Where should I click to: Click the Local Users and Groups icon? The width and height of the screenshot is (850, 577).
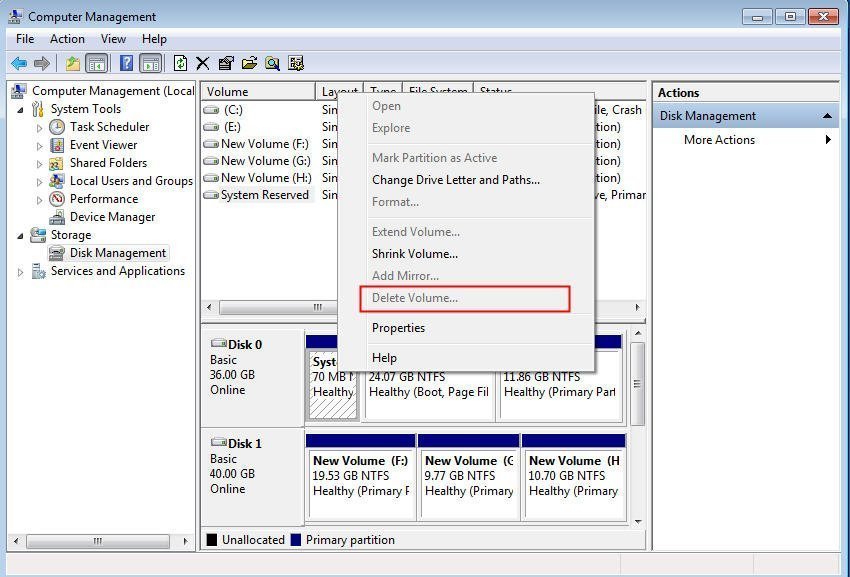pyautogui.click(x=57, y=181)
